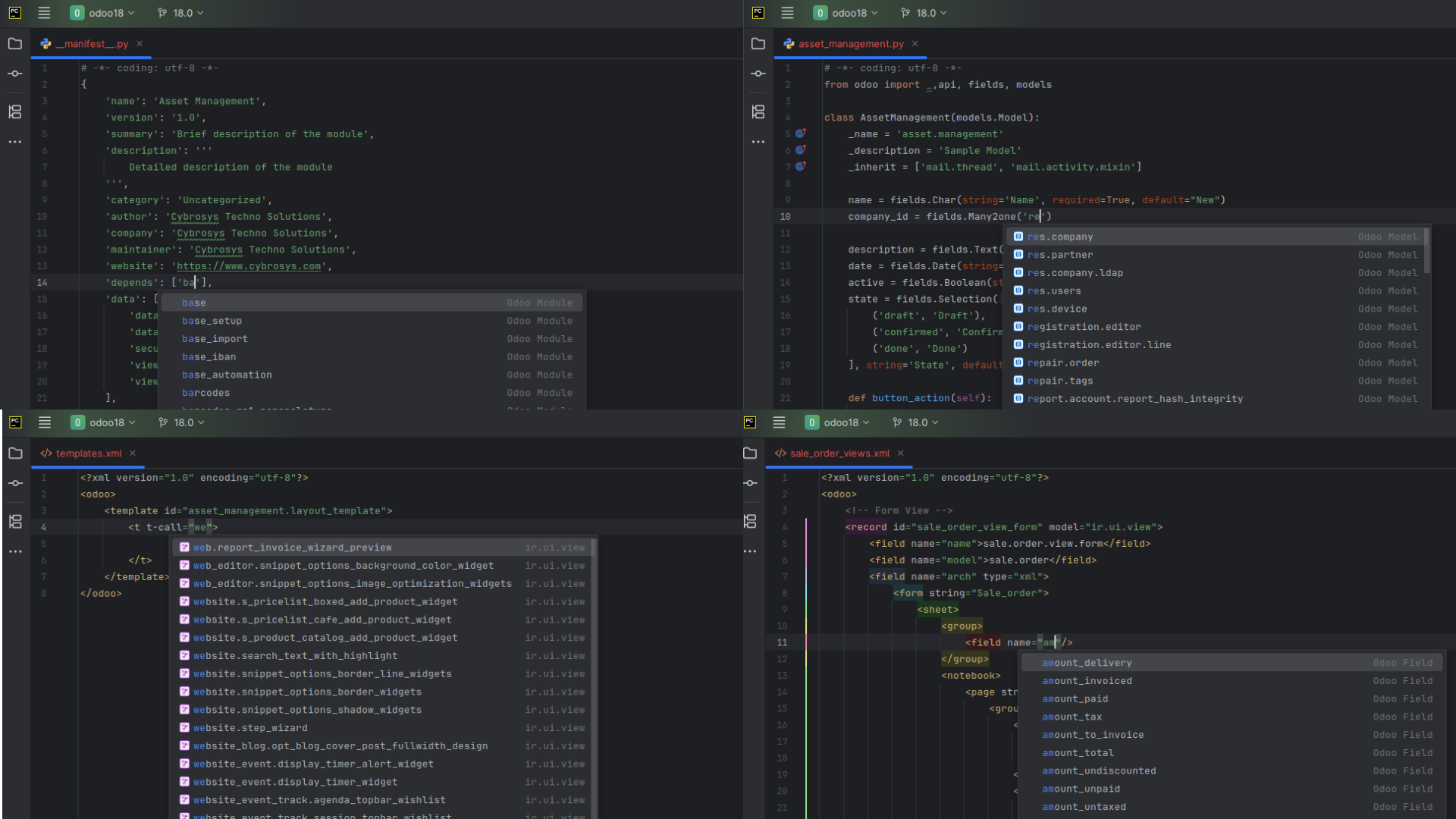Viewport: 1456px width, 819px height.
Task: Choose 'amount_untaxed' field completion
Action: tap(1232, 807)
